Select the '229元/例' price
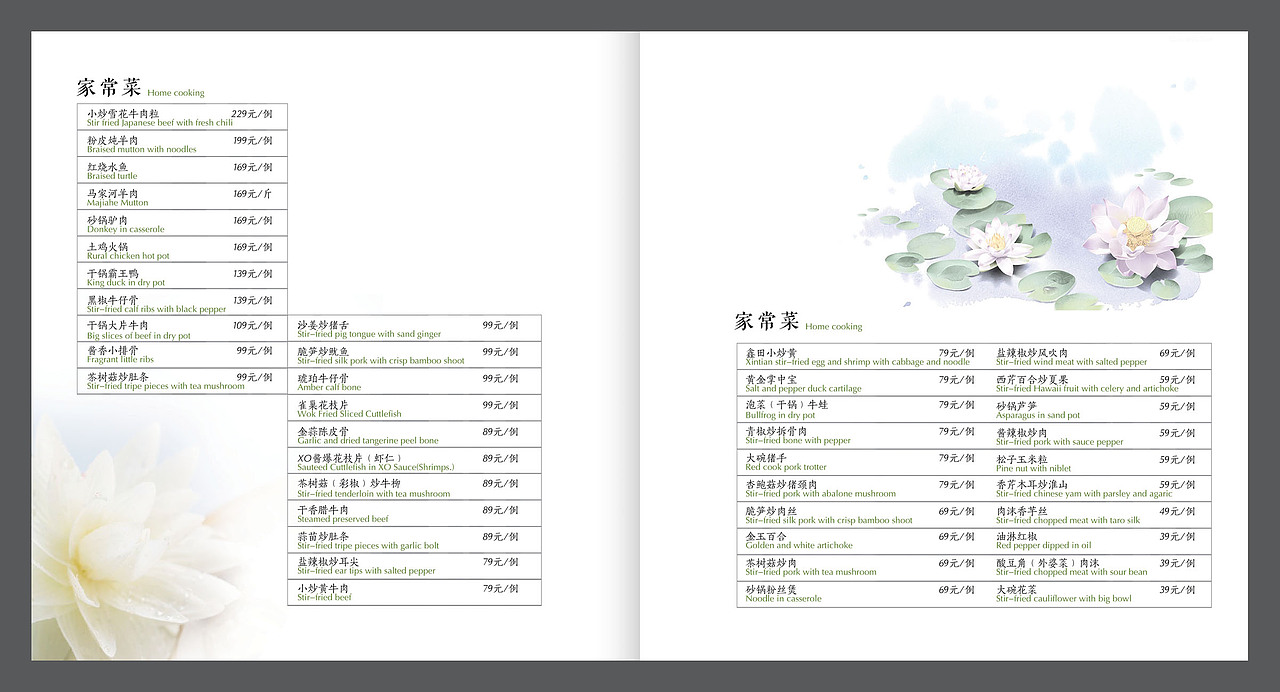This screenshot has width=1280, height=692. (x=252, y=114)
